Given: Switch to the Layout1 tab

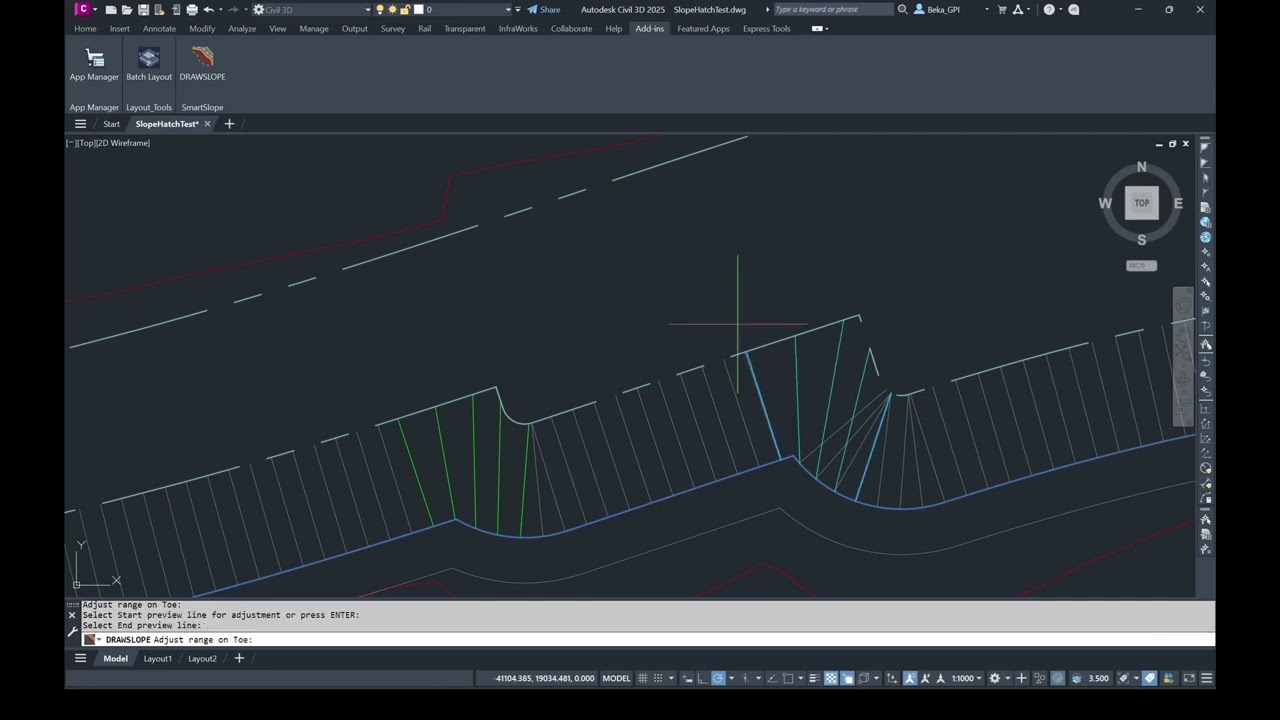Looking at the screenshot, I should 157,658.
